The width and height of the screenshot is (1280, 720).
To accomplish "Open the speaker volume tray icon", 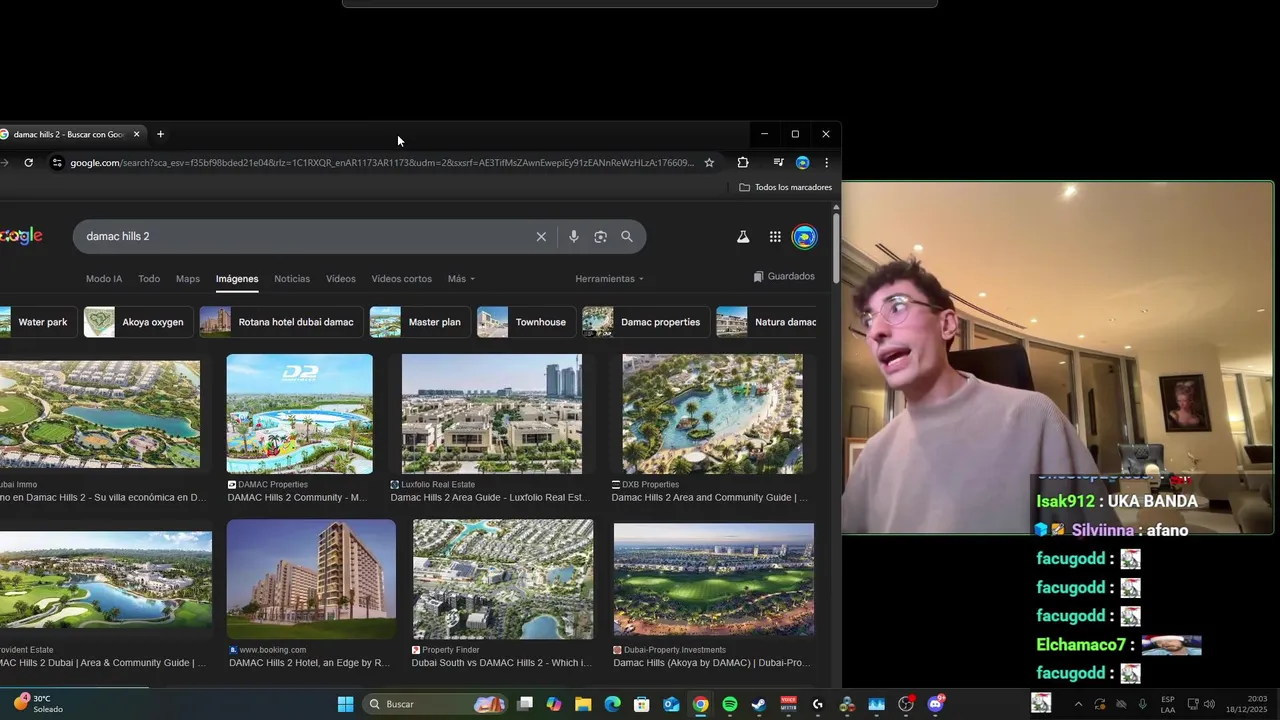I will [1209, 704].
